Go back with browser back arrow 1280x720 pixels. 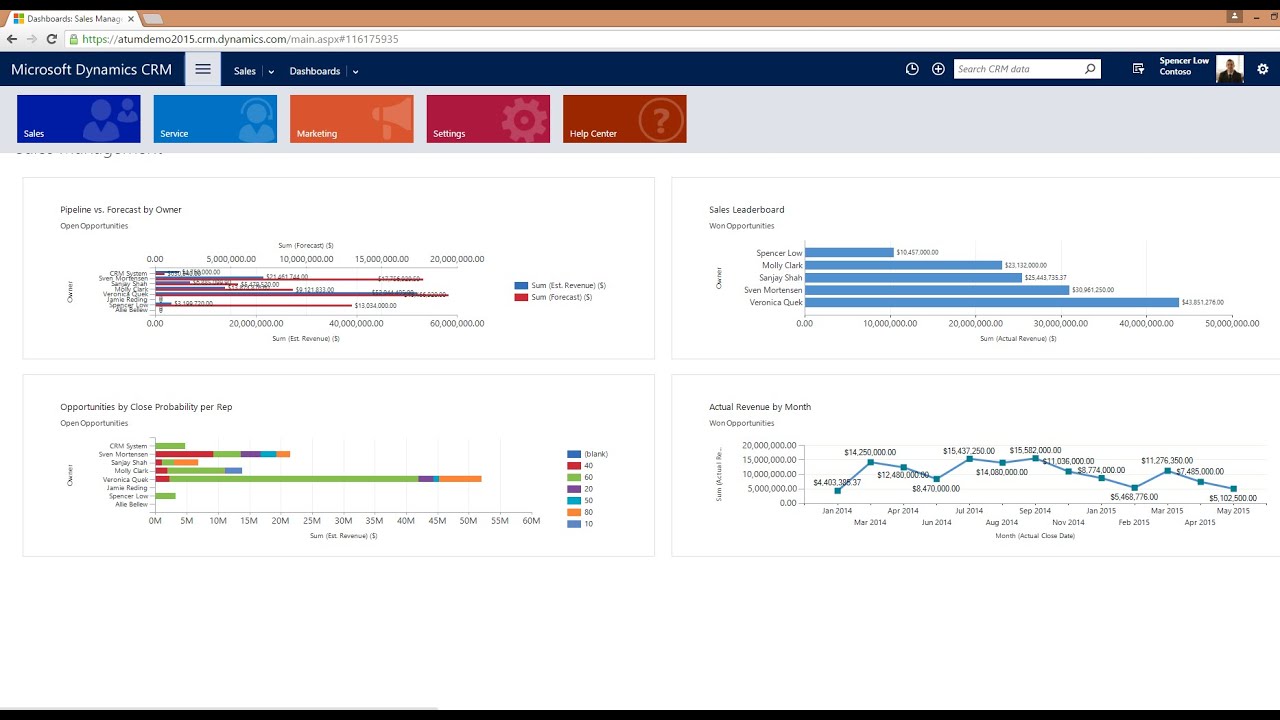tap(12, 39)
